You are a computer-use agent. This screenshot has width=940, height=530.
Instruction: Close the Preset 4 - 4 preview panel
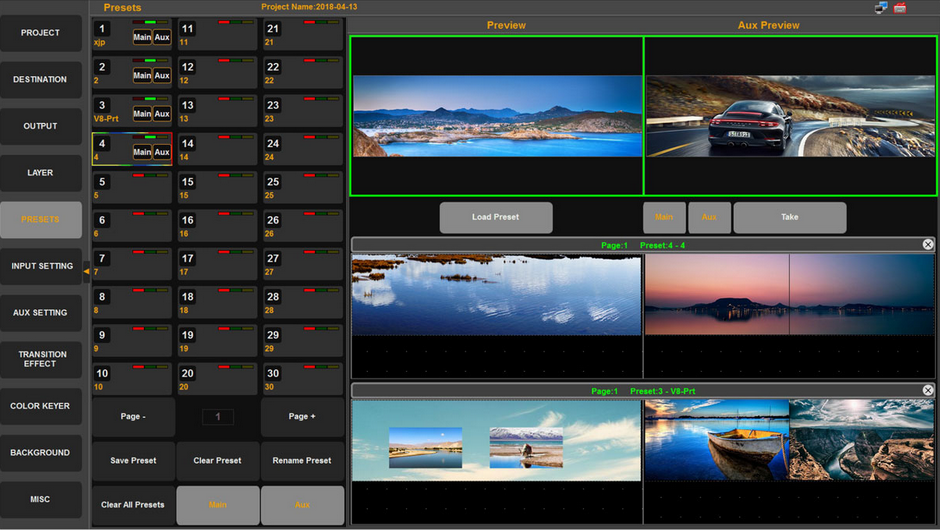[x=927, y=245]
